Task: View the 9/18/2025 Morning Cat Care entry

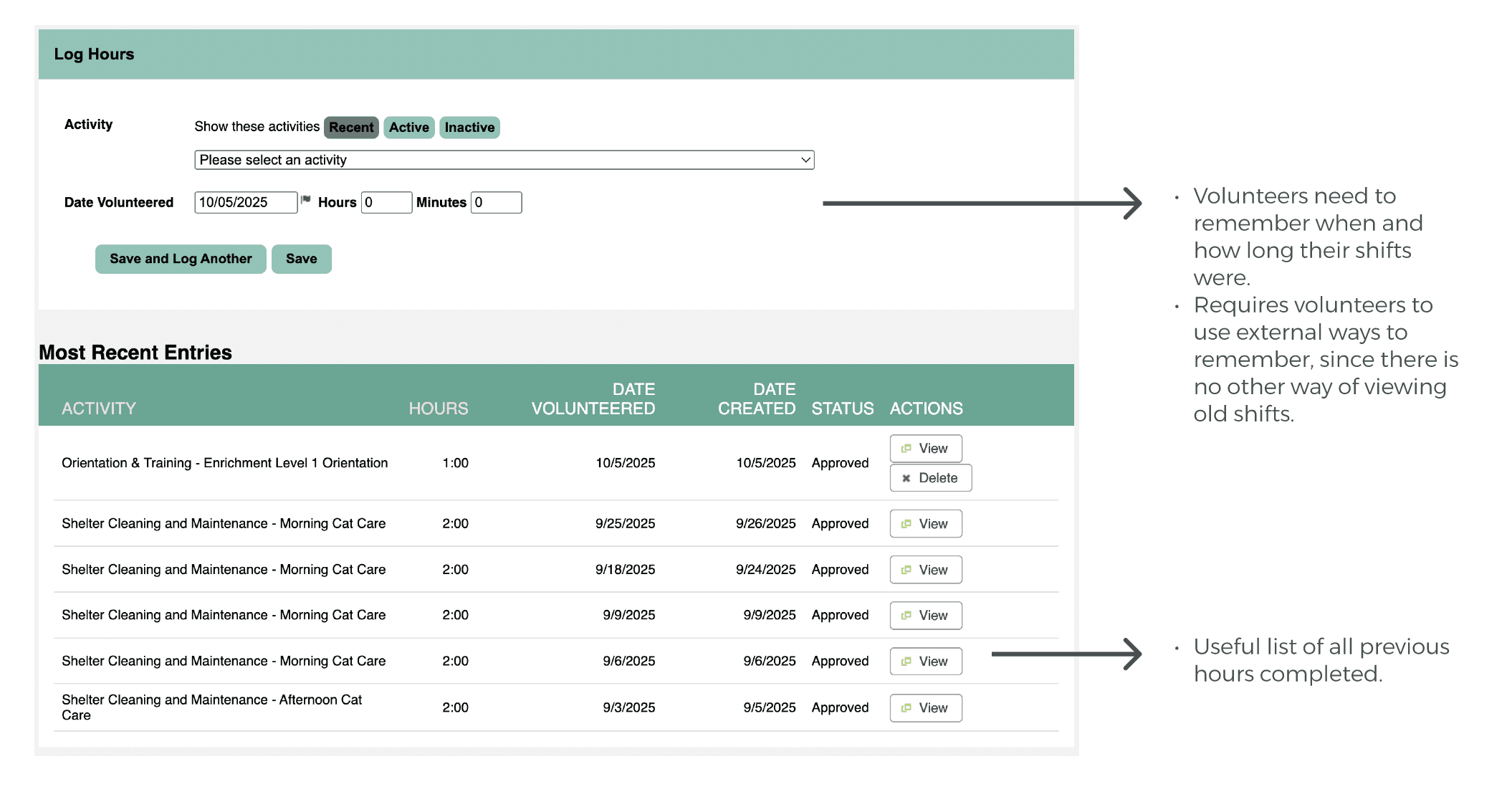Action: (925, 570)
